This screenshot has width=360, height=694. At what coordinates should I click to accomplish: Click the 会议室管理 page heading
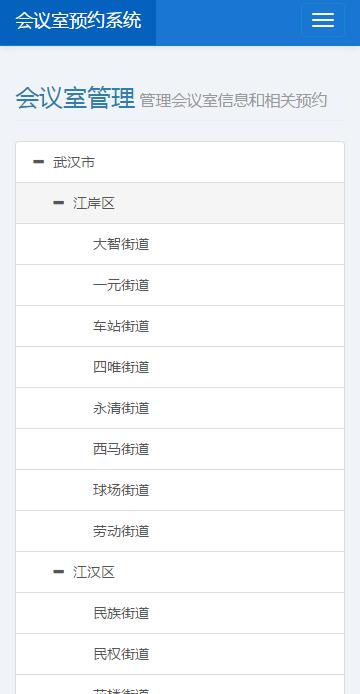[75, 98]
